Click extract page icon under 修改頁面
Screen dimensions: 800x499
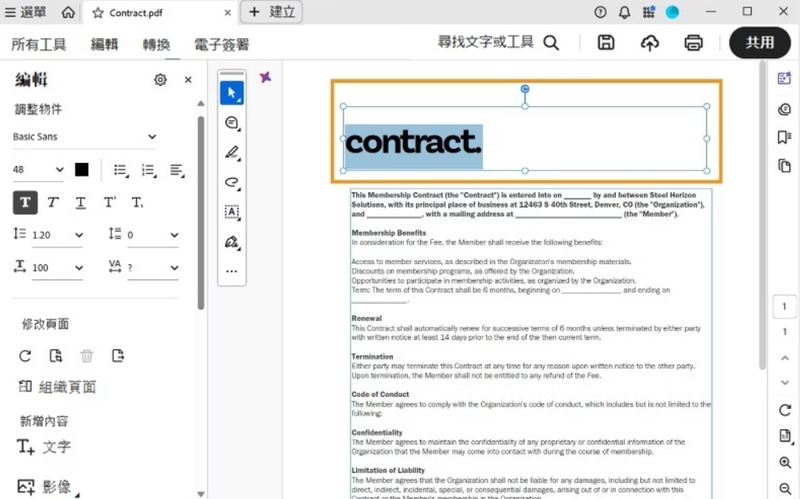point(56,356)
